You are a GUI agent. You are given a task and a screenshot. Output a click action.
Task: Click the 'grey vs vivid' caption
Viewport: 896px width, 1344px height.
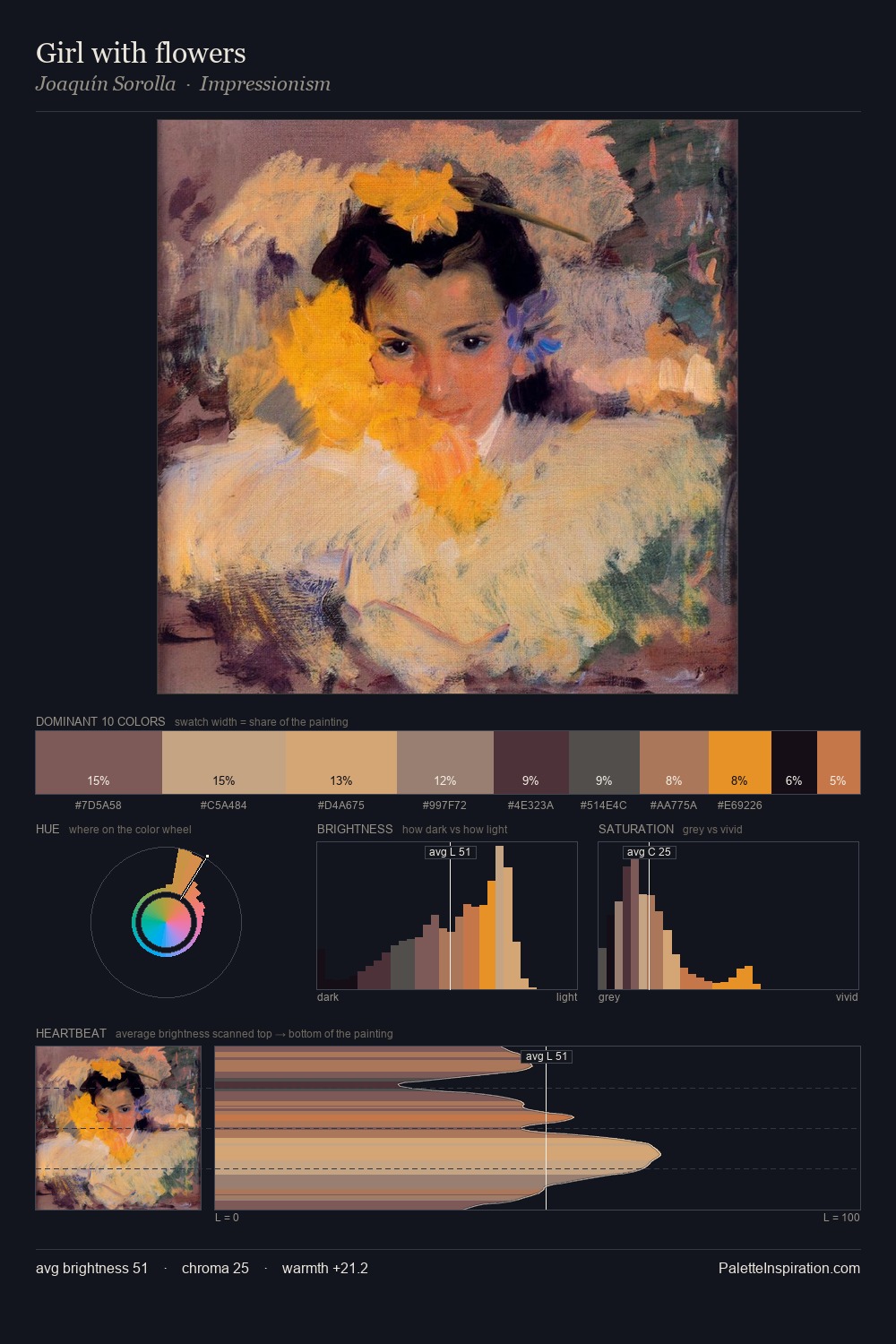(x=712, y=829)
